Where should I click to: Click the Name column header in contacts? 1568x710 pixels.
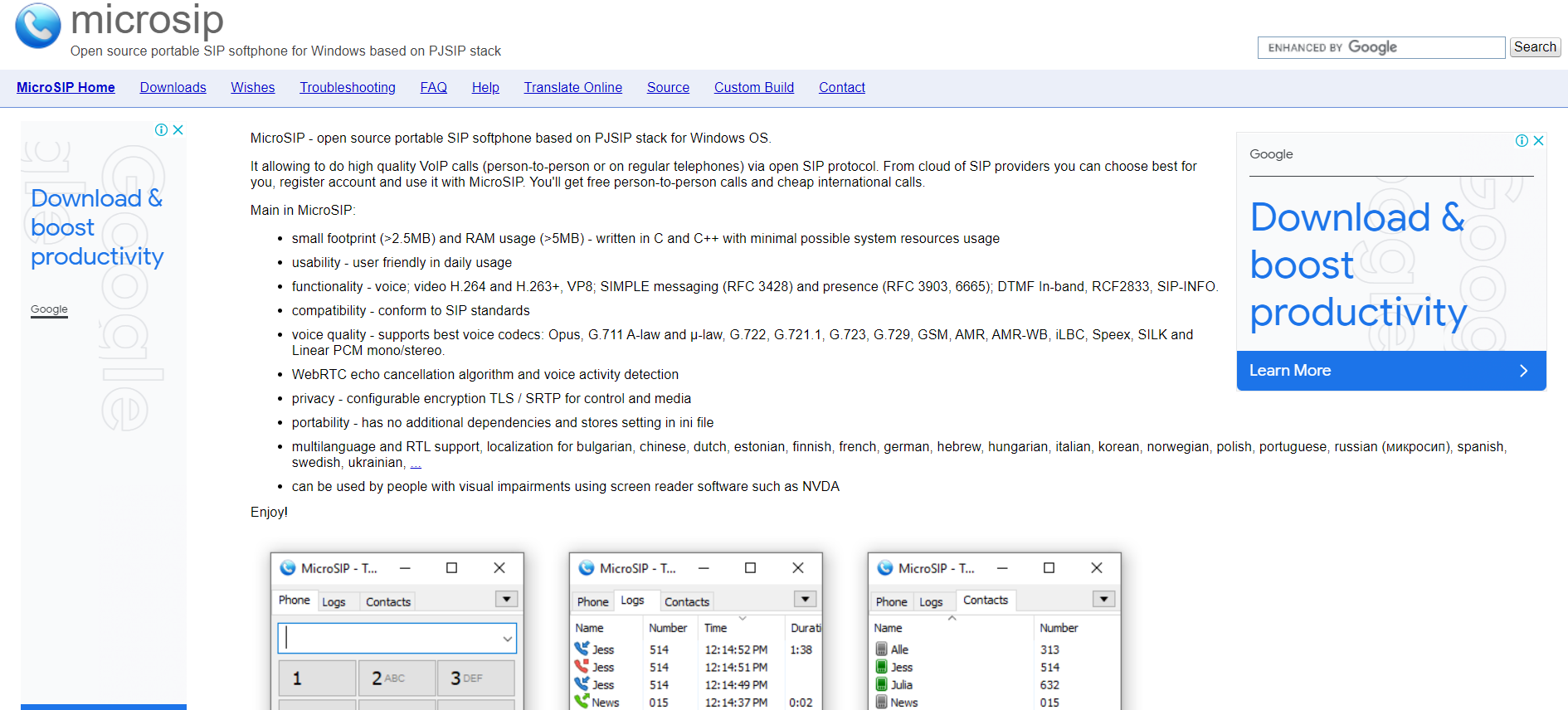tap(952, 628)
